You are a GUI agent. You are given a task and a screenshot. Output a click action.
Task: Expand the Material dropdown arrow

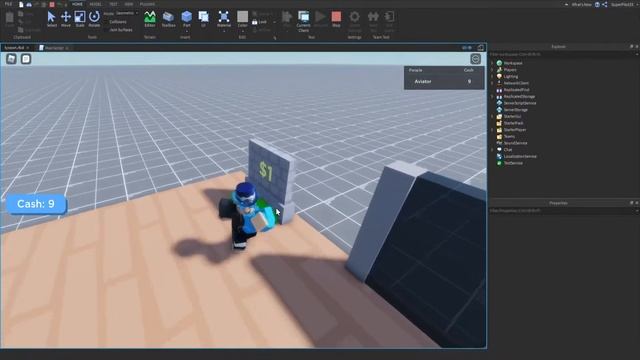coord(224,31)
